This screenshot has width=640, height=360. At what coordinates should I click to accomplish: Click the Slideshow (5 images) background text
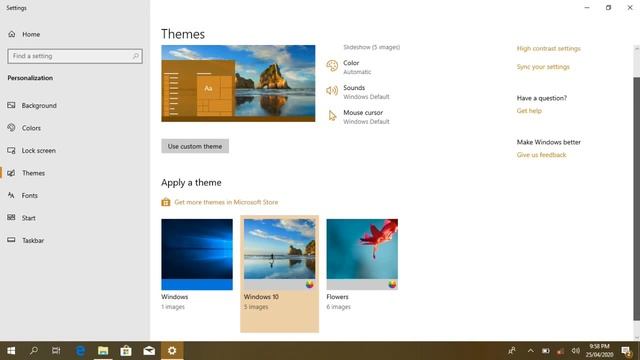point(371,47)
